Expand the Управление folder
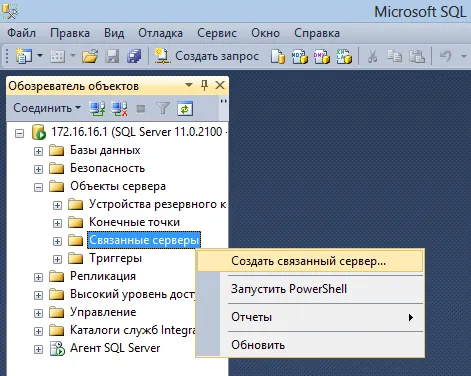 [x=38, y=313]
